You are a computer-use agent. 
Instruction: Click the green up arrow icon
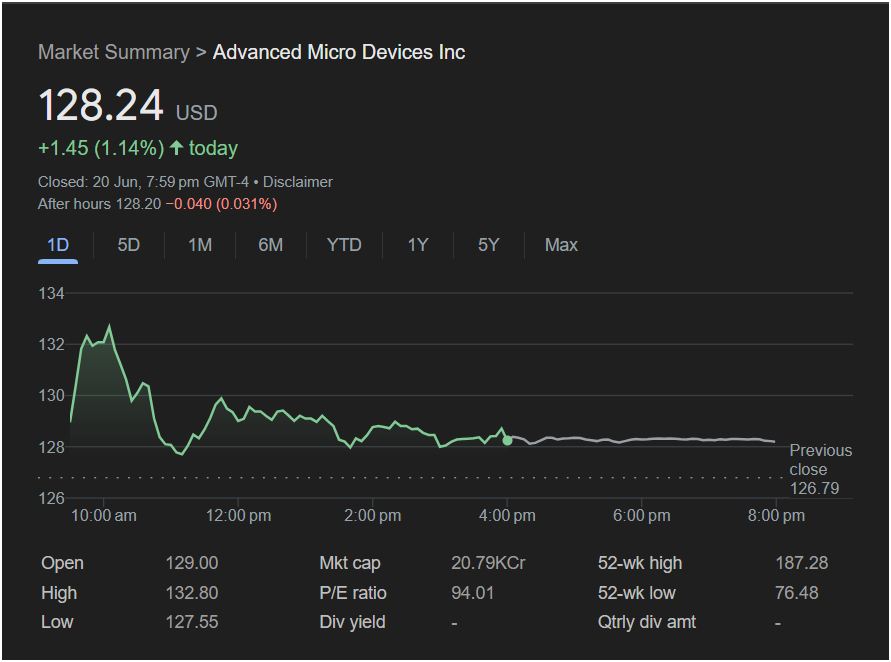(x=177, y=148)
